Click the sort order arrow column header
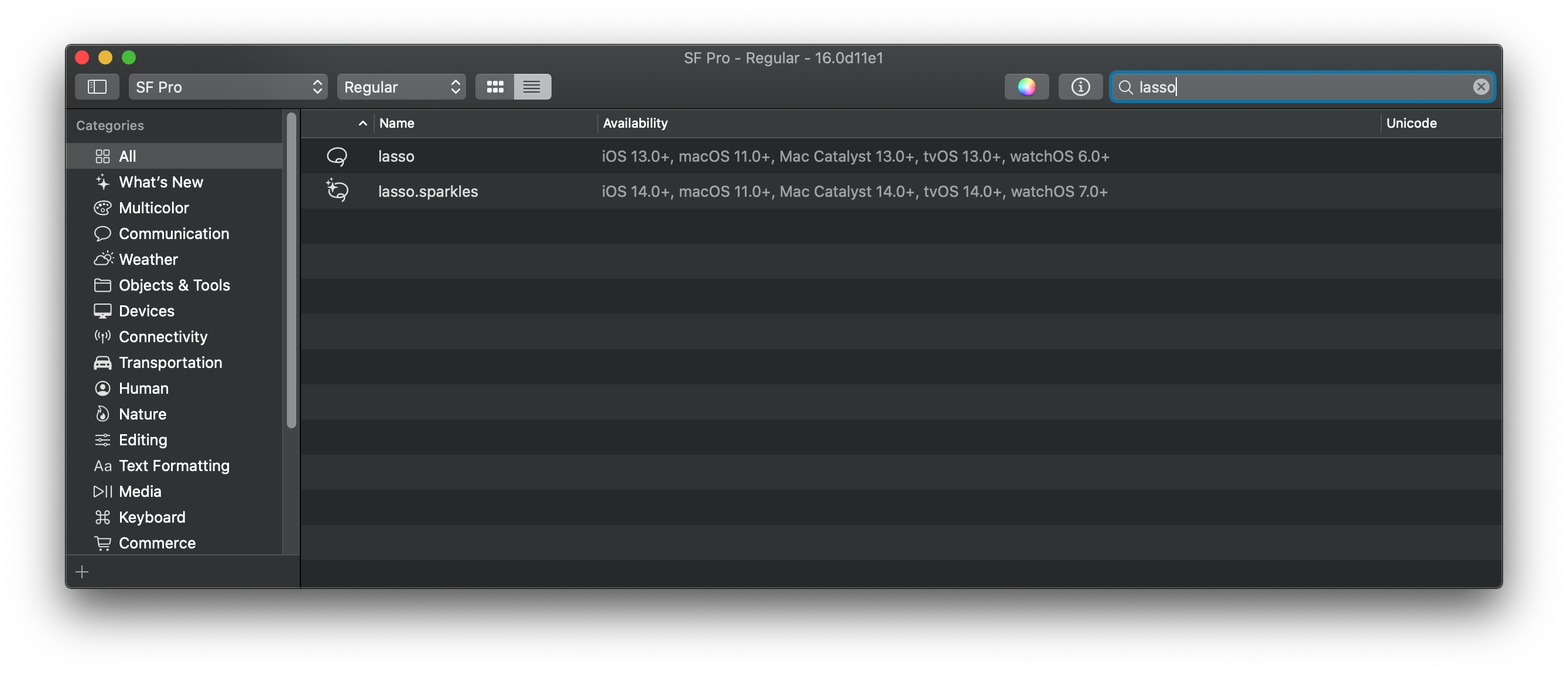Image resolution: width=1568 pixels, height=675 pixels. [363, 123]
